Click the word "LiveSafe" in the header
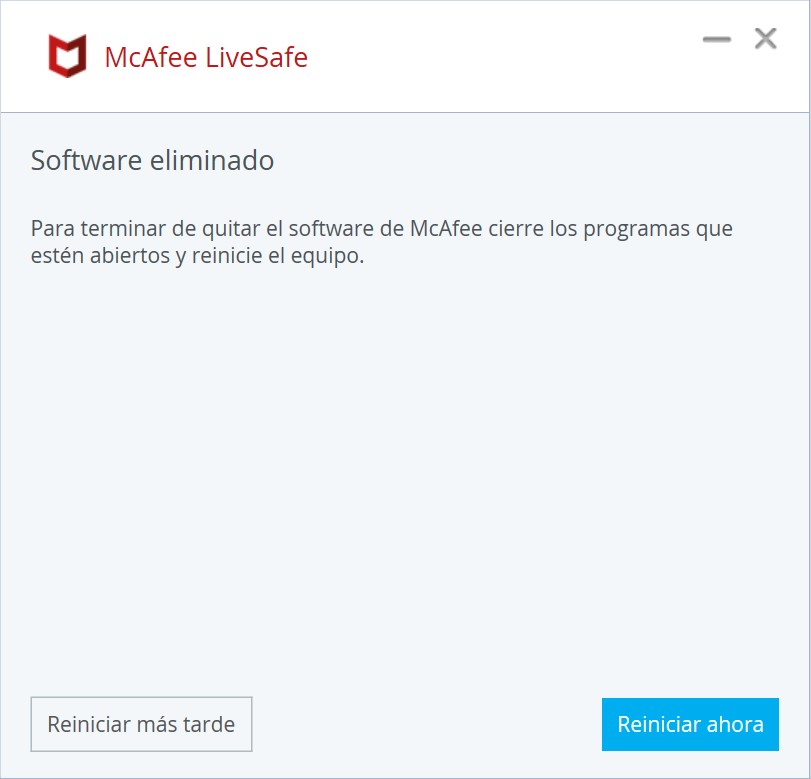The width and height of the screenshot is (811, 779). (x=257, y=57)
